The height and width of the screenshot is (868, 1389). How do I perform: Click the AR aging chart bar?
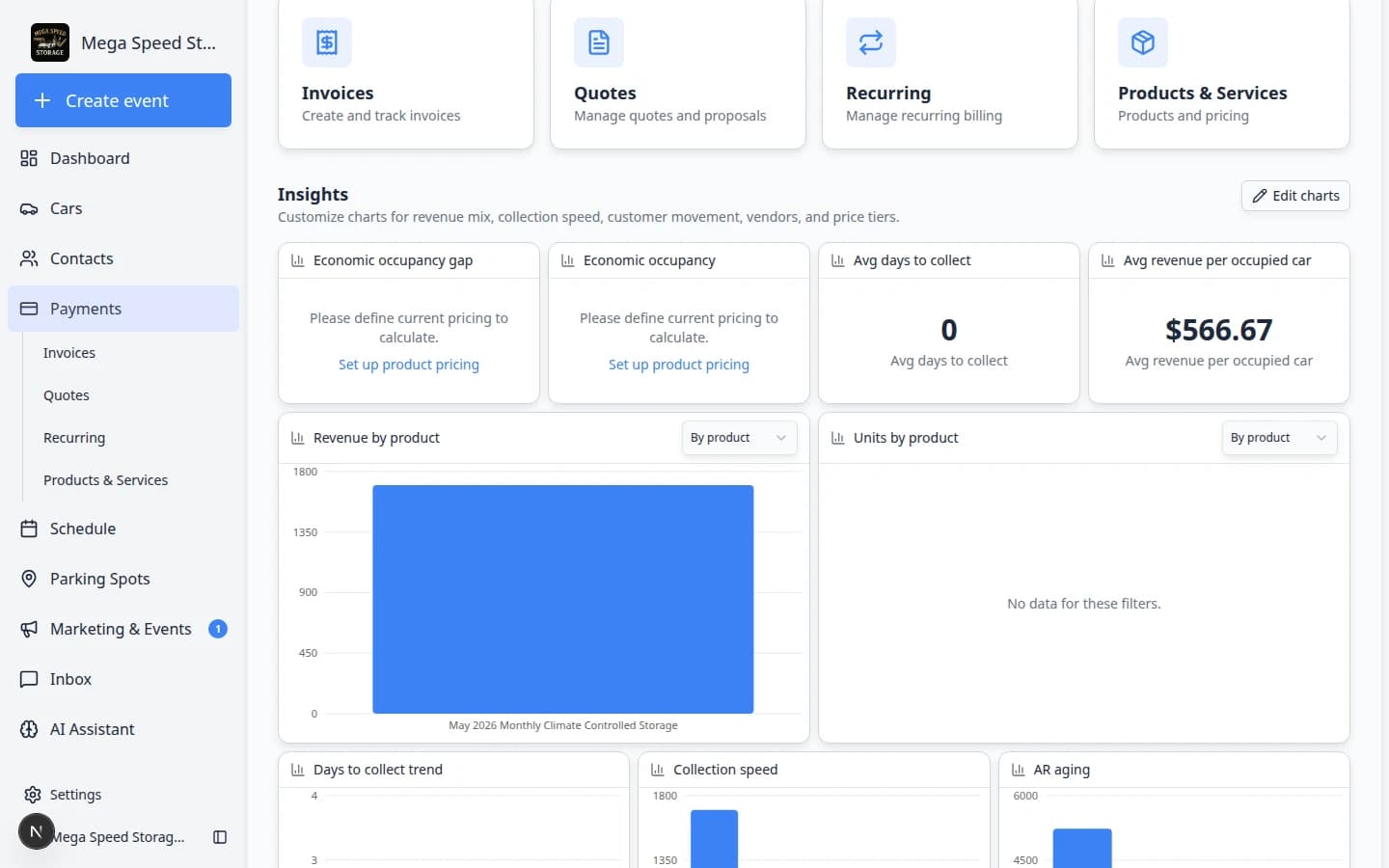coord(1082,849)
